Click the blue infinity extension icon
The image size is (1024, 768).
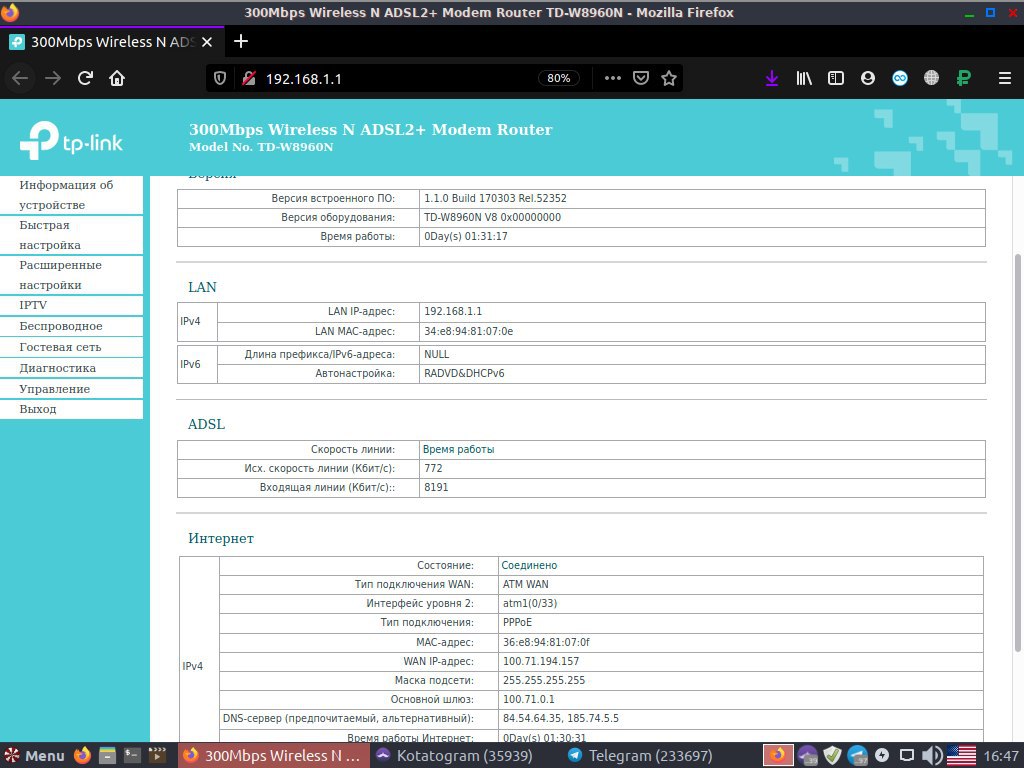click(x=900, y=78)
